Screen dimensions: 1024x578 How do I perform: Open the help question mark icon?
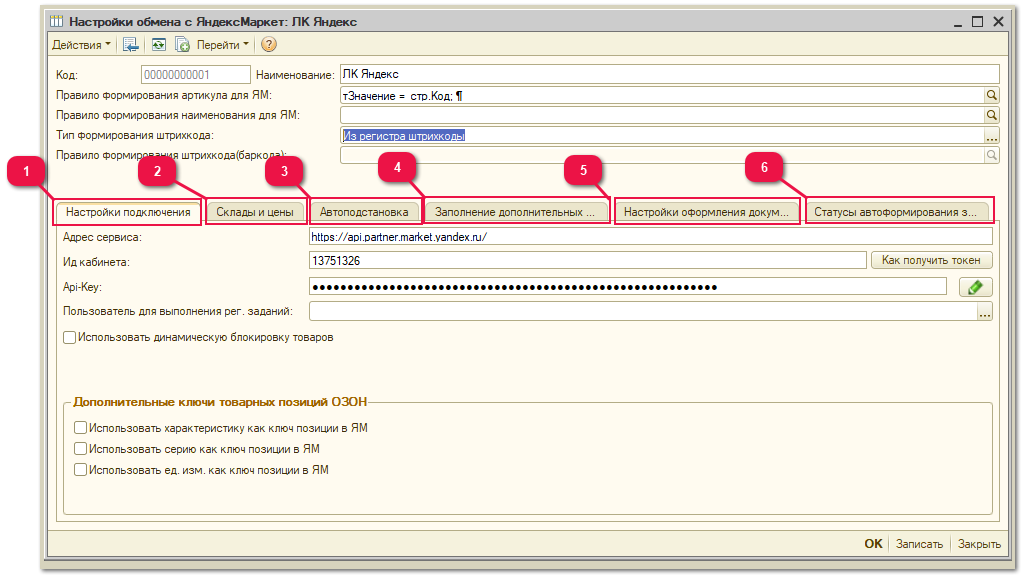pyautogui.click(x=268, y=44)
